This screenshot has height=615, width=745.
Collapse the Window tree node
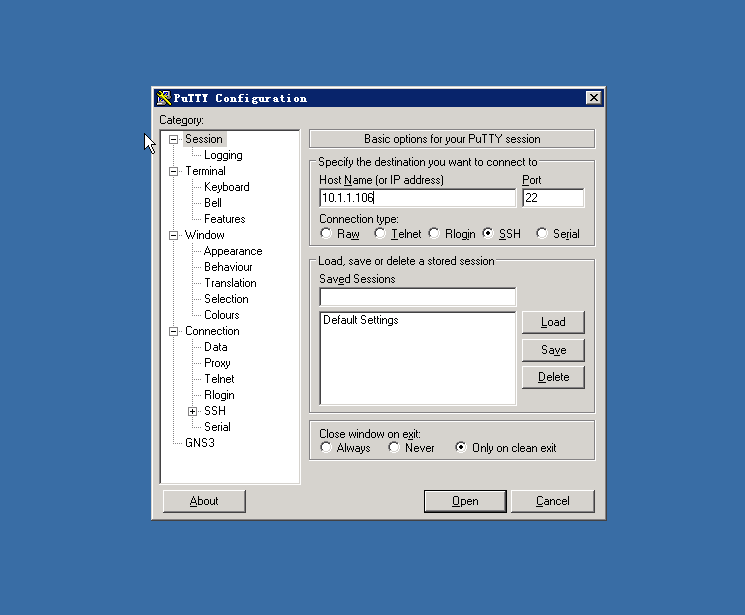(x=173, y=235)
